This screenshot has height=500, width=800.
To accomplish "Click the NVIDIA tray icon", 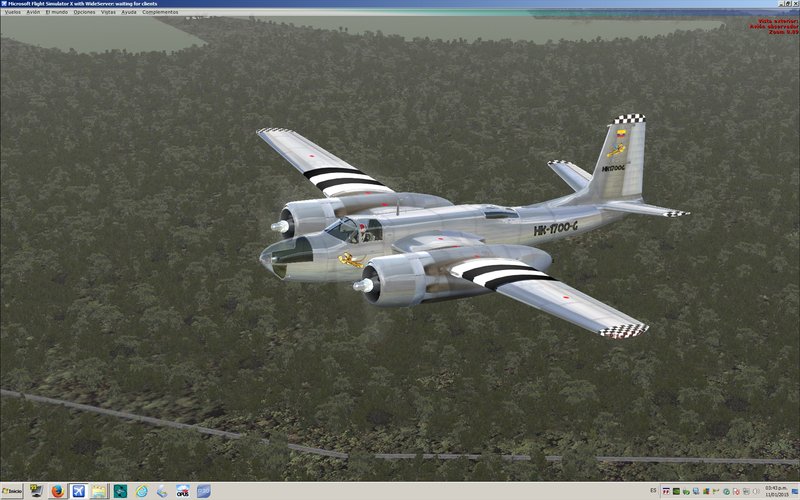I will coord(677,491).
